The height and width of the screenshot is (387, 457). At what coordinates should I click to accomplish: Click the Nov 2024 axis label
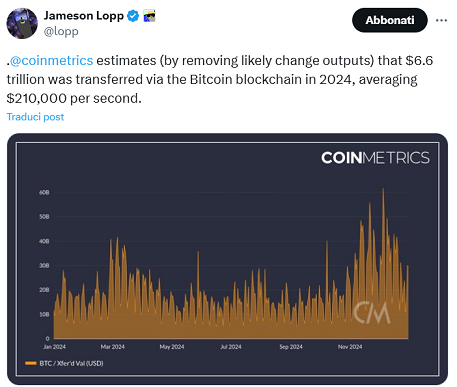tap(350, 347)
